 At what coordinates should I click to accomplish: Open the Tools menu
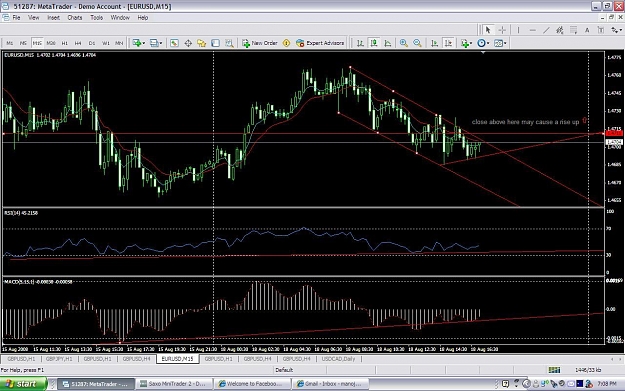(96, 18)
